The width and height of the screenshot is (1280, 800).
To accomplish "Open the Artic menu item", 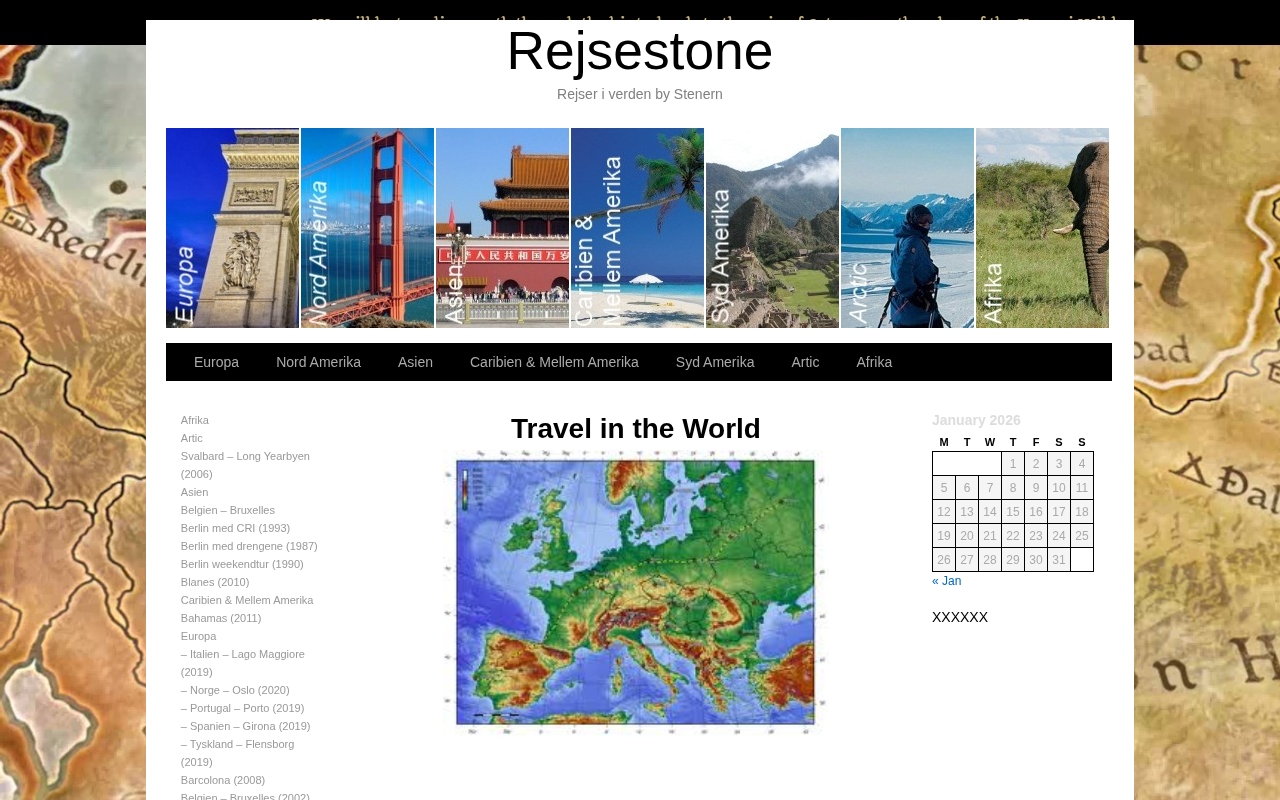I will pos(805,362).
